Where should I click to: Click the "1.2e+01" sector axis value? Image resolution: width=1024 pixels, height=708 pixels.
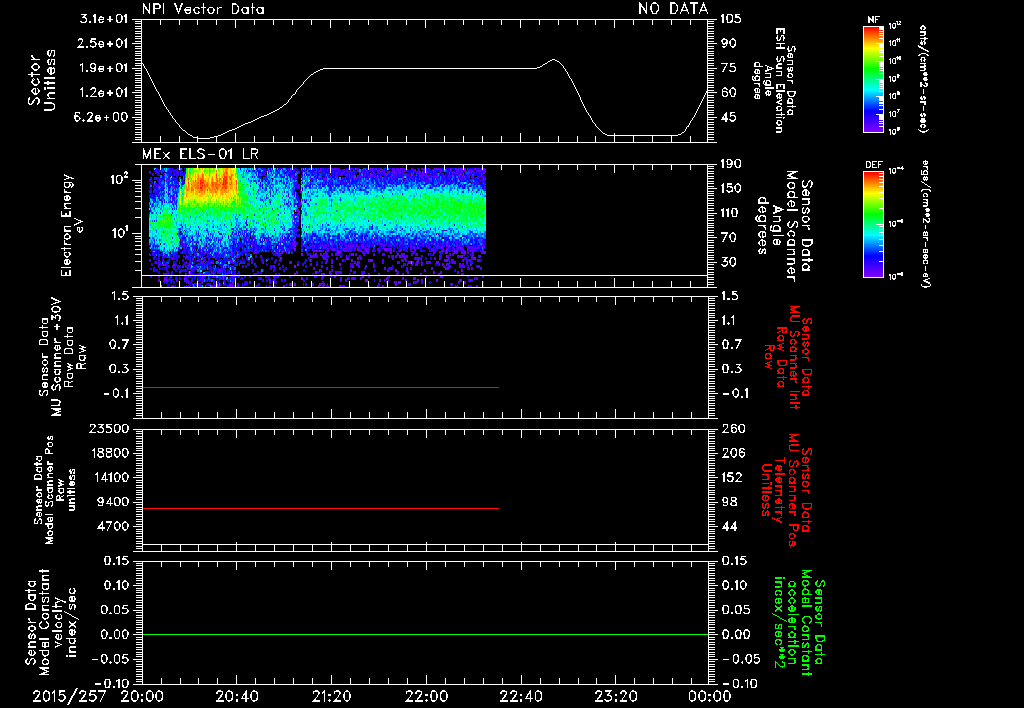(x=104, y=93)
